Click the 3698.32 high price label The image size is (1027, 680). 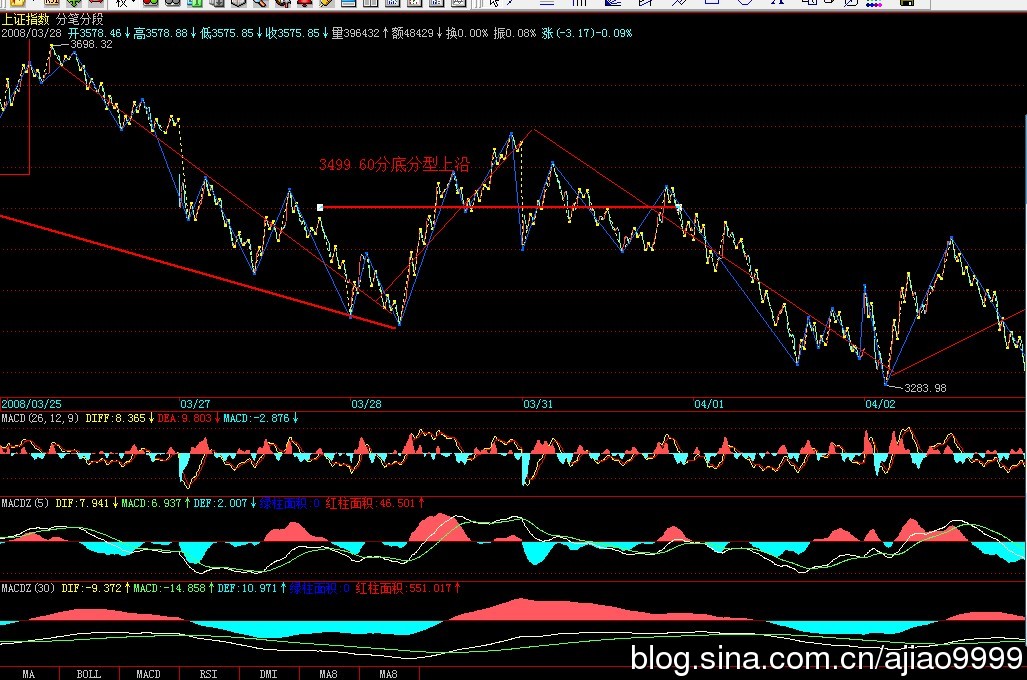click(x=92, y=44)
